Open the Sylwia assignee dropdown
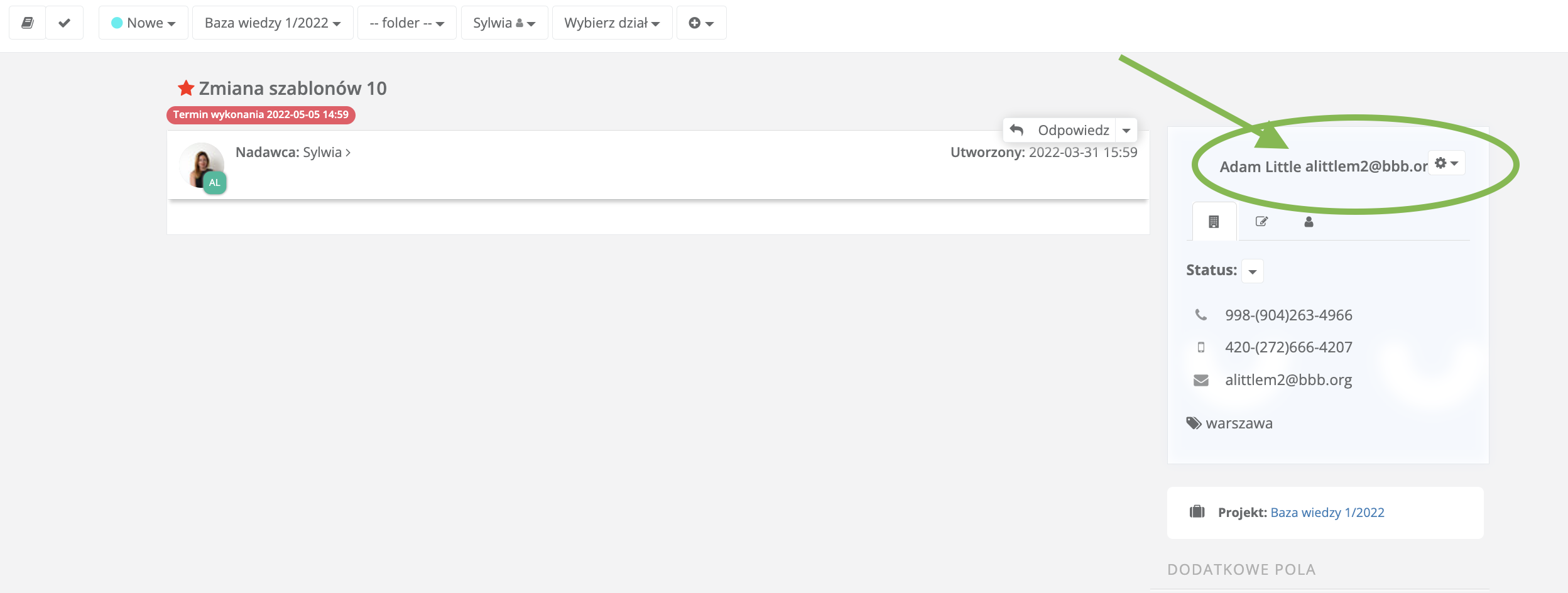This screenshot has height=593, width=1568. (x=504, y=23)
